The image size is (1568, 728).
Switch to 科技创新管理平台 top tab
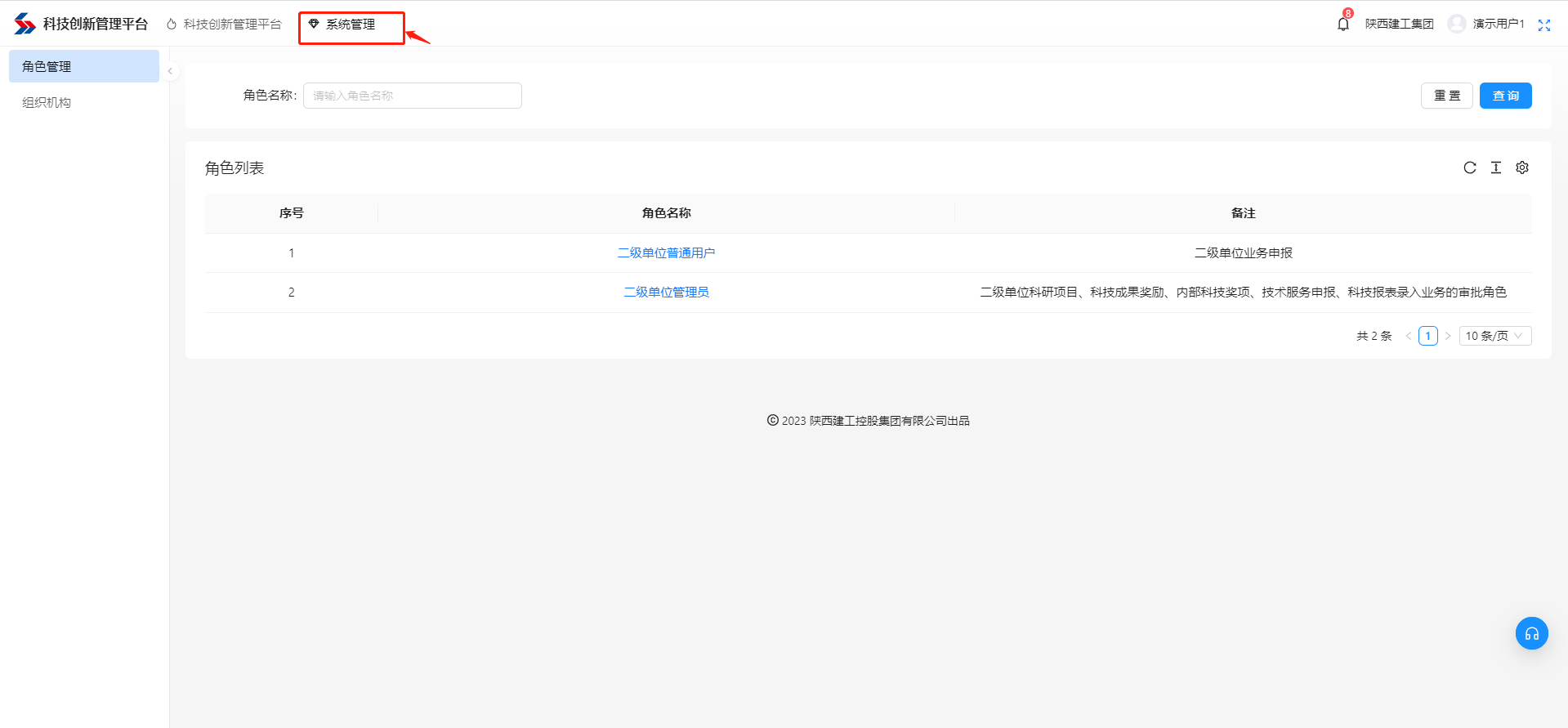[232, 25]
